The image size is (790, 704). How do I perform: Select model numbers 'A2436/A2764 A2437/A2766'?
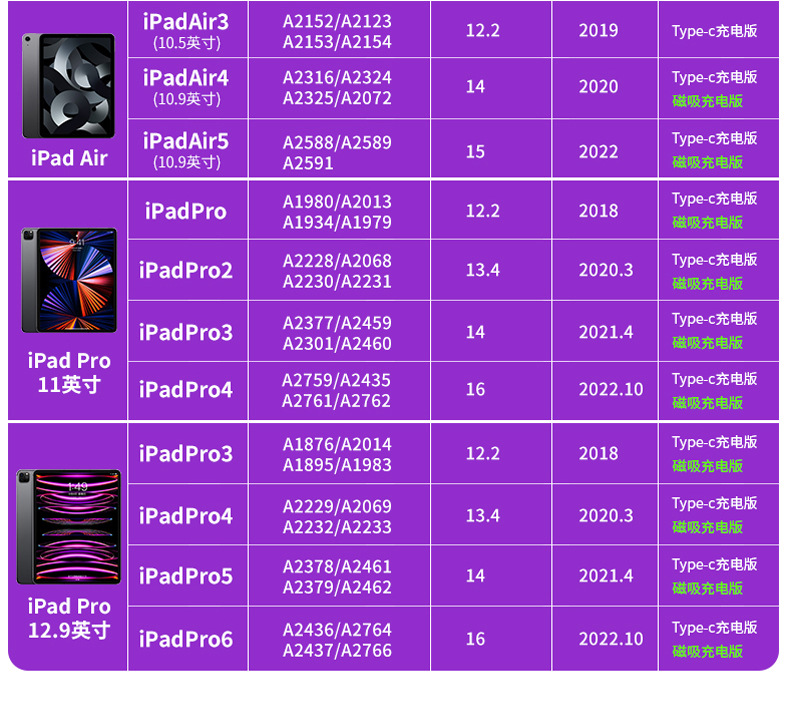tap(337, 640)
